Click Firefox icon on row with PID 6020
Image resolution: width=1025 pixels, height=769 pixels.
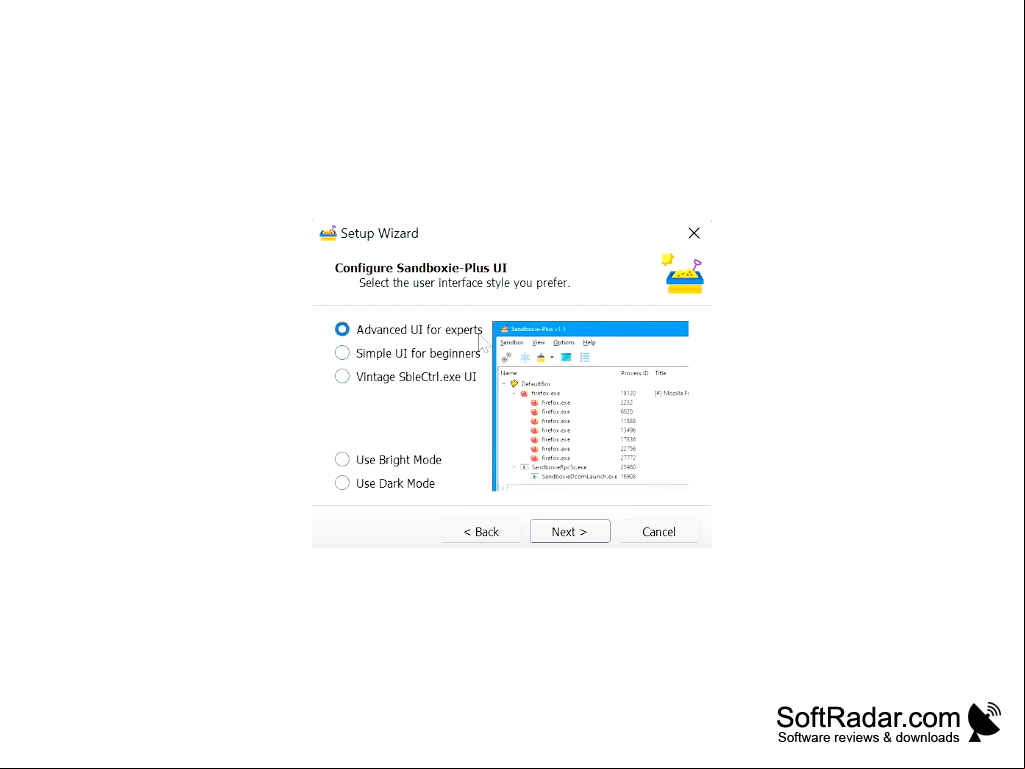coord(534,411)
